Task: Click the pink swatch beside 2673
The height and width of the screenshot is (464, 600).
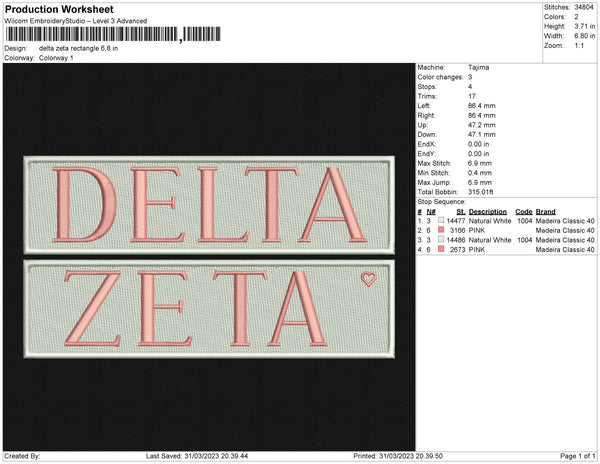Action: 441,249
